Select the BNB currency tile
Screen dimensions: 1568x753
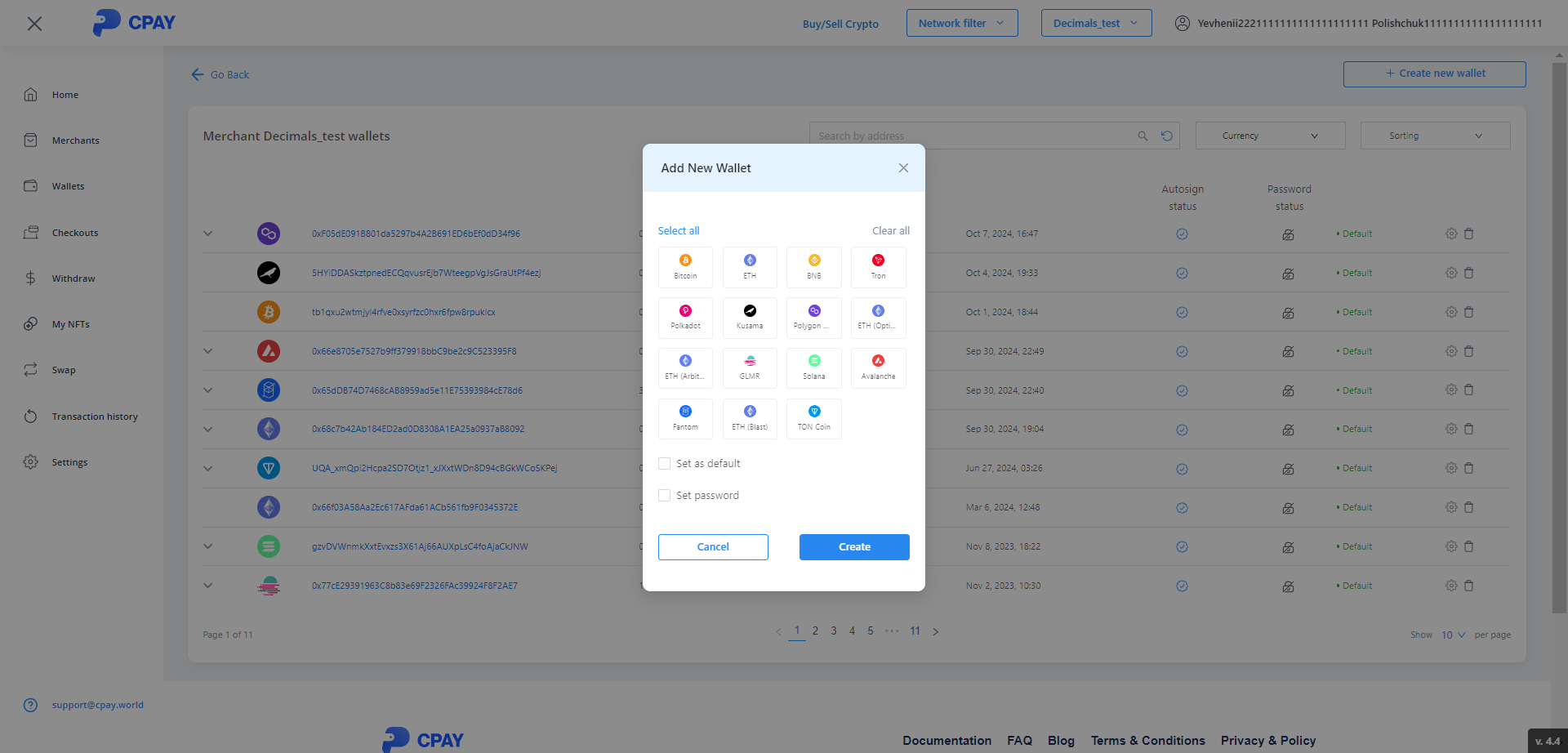pos(813,267)
